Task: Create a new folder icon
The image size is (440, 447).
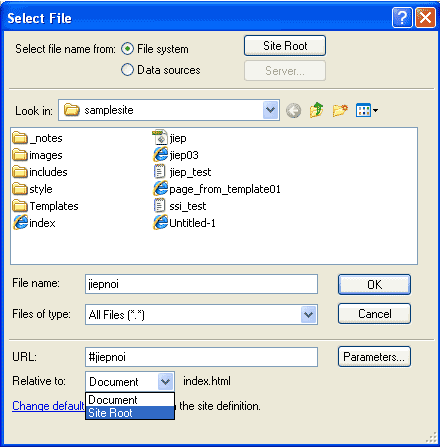Action: (340, 110)
